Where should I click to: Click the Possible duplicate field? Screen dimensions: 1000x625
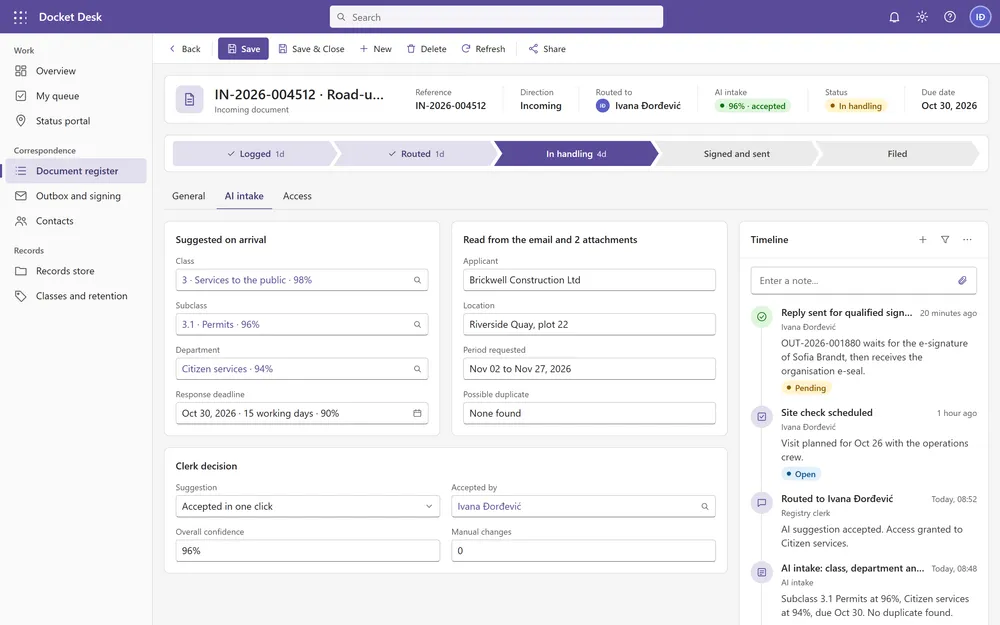coord(589,413)
